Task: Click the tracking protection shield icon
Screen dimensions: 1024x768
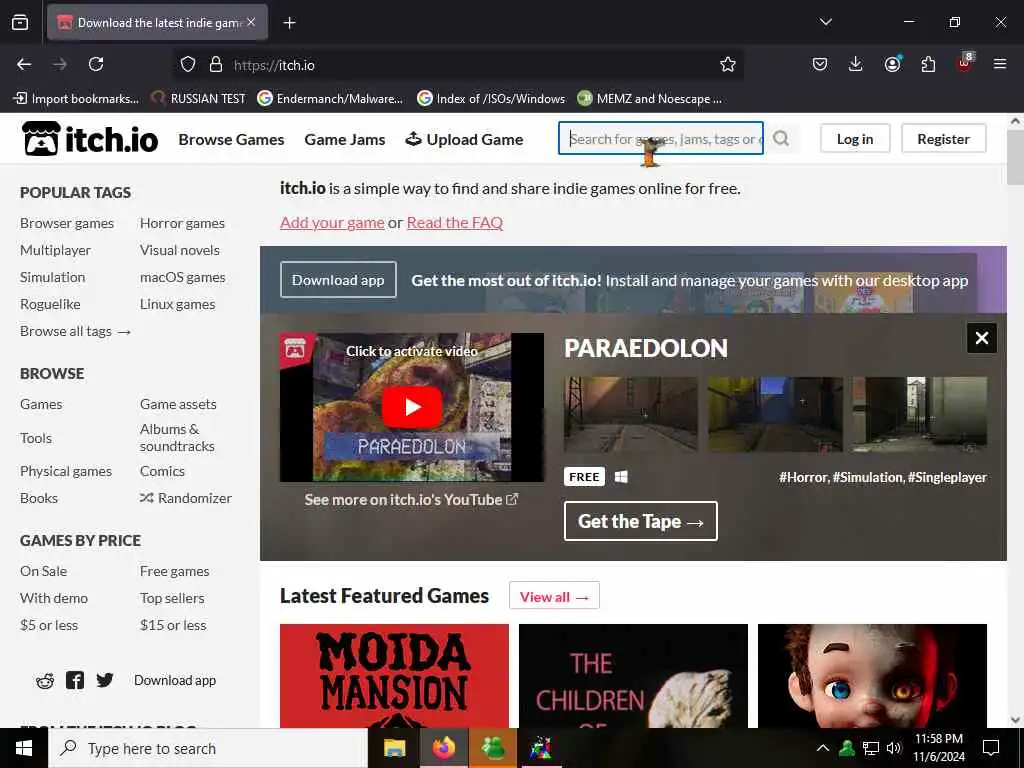Action: pos(188,64)
